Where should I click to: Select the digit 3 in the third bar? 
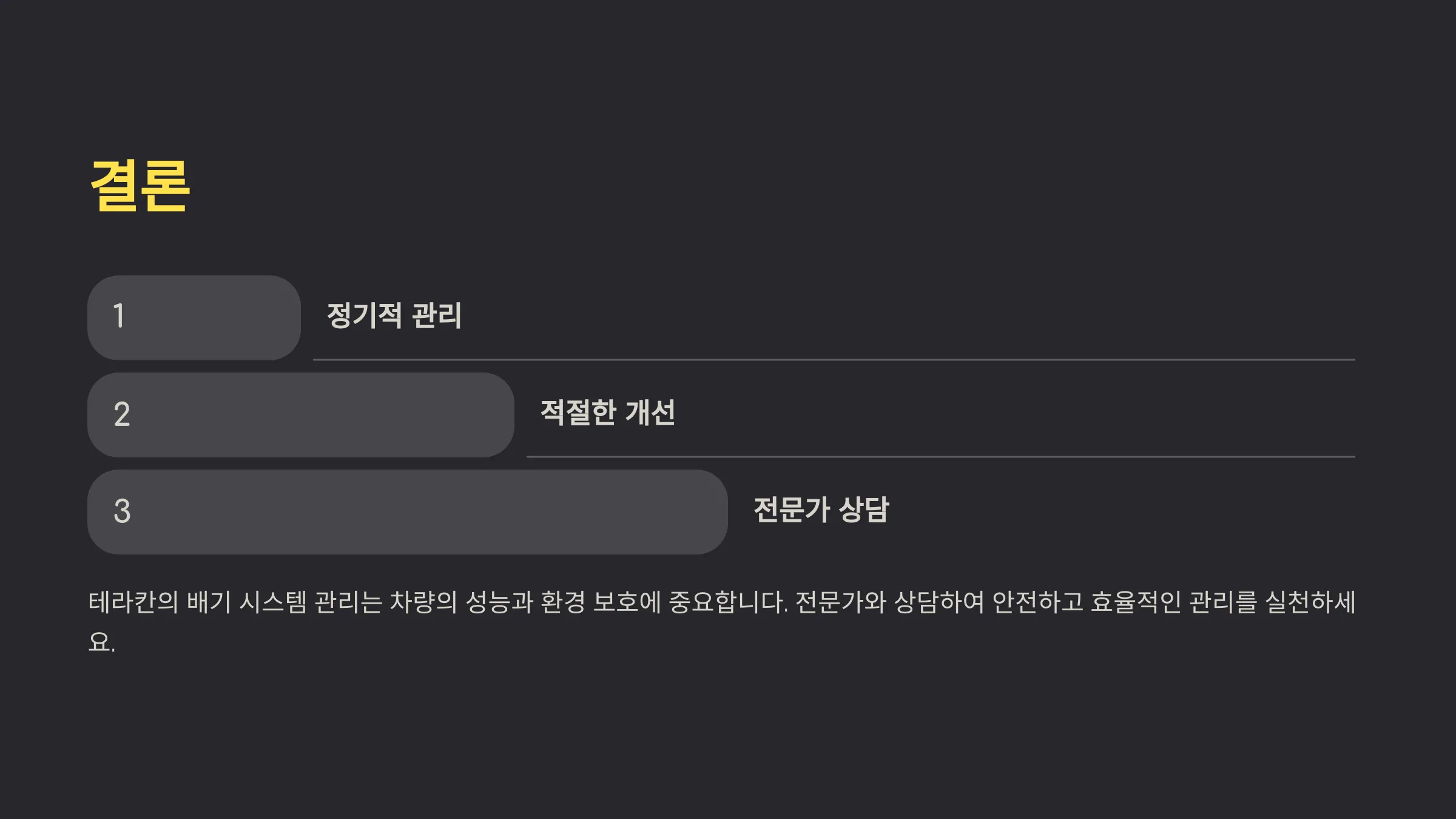[x=122, y=511]
